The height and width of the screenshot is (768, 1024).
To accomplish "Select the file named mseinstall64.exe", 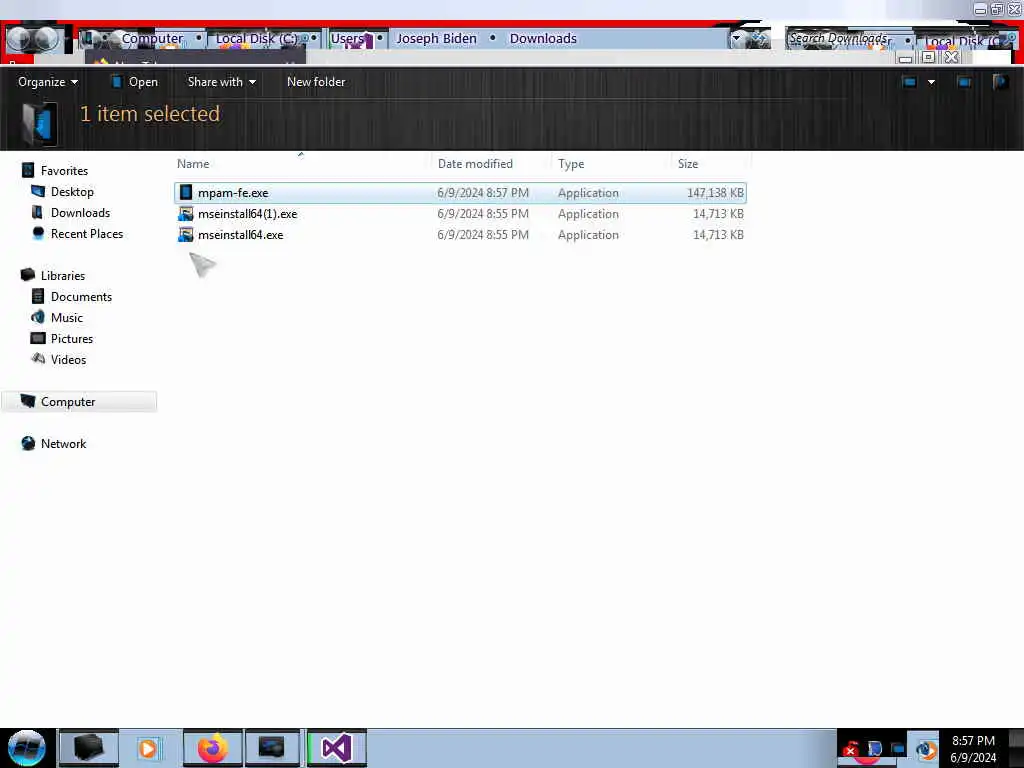I will [240, 234].
